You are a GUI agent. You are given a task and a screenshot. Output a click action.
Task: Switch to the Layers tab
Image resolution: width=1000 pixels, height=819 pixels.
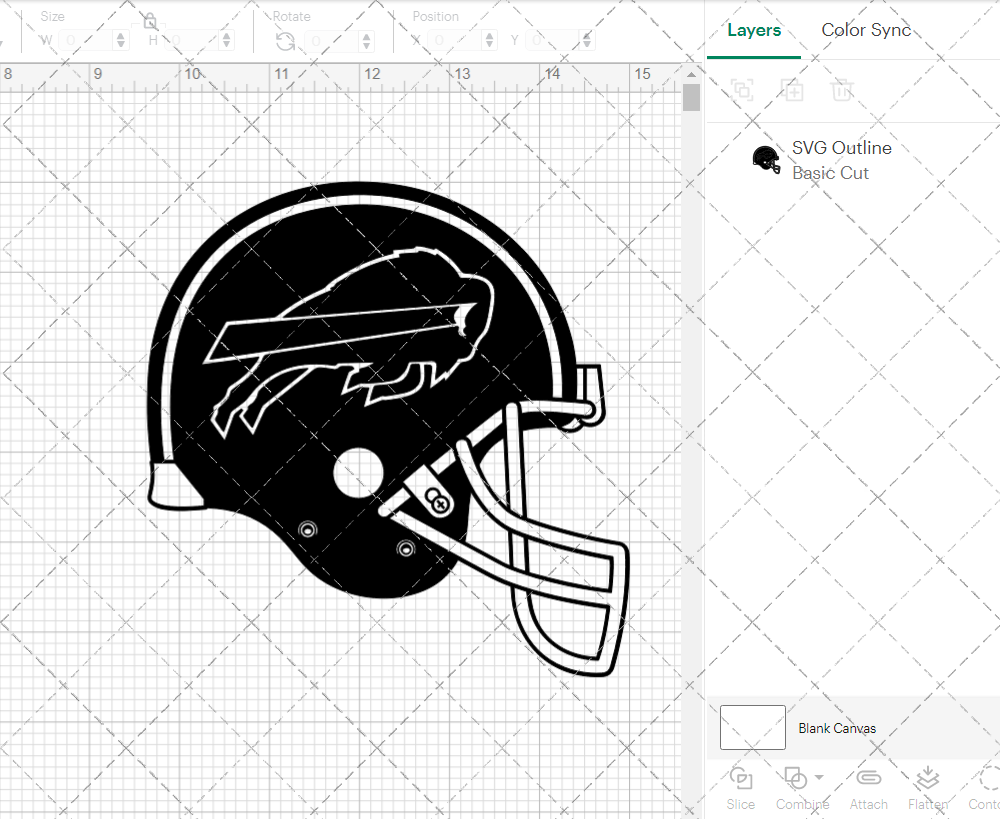pyautogui.click(x=754, y=30)
